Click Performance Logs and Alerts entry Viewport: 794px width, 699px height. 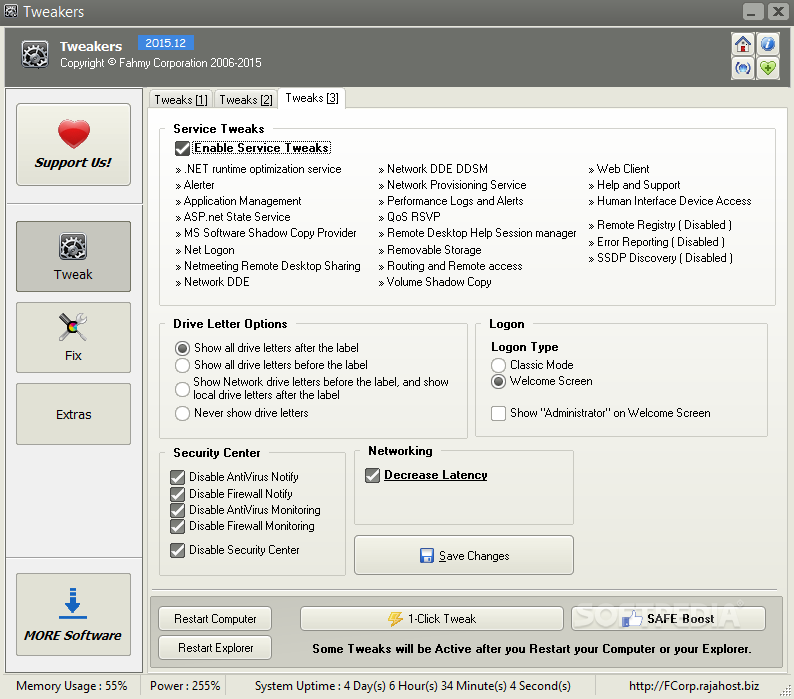[x=451, y=201]
